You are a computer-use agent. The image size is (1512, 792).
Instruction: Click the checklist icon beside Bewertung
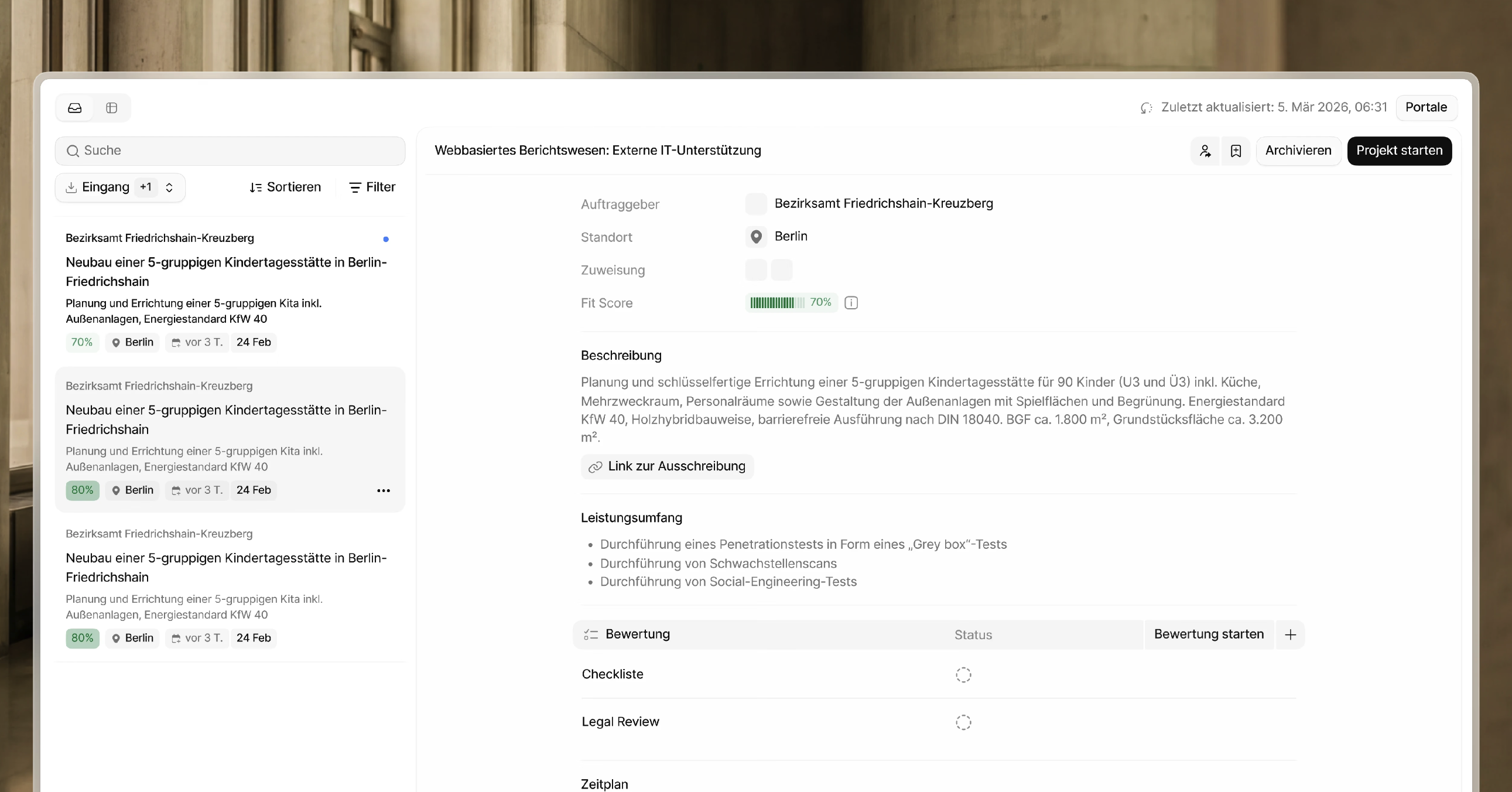click(x=590, y=634)
